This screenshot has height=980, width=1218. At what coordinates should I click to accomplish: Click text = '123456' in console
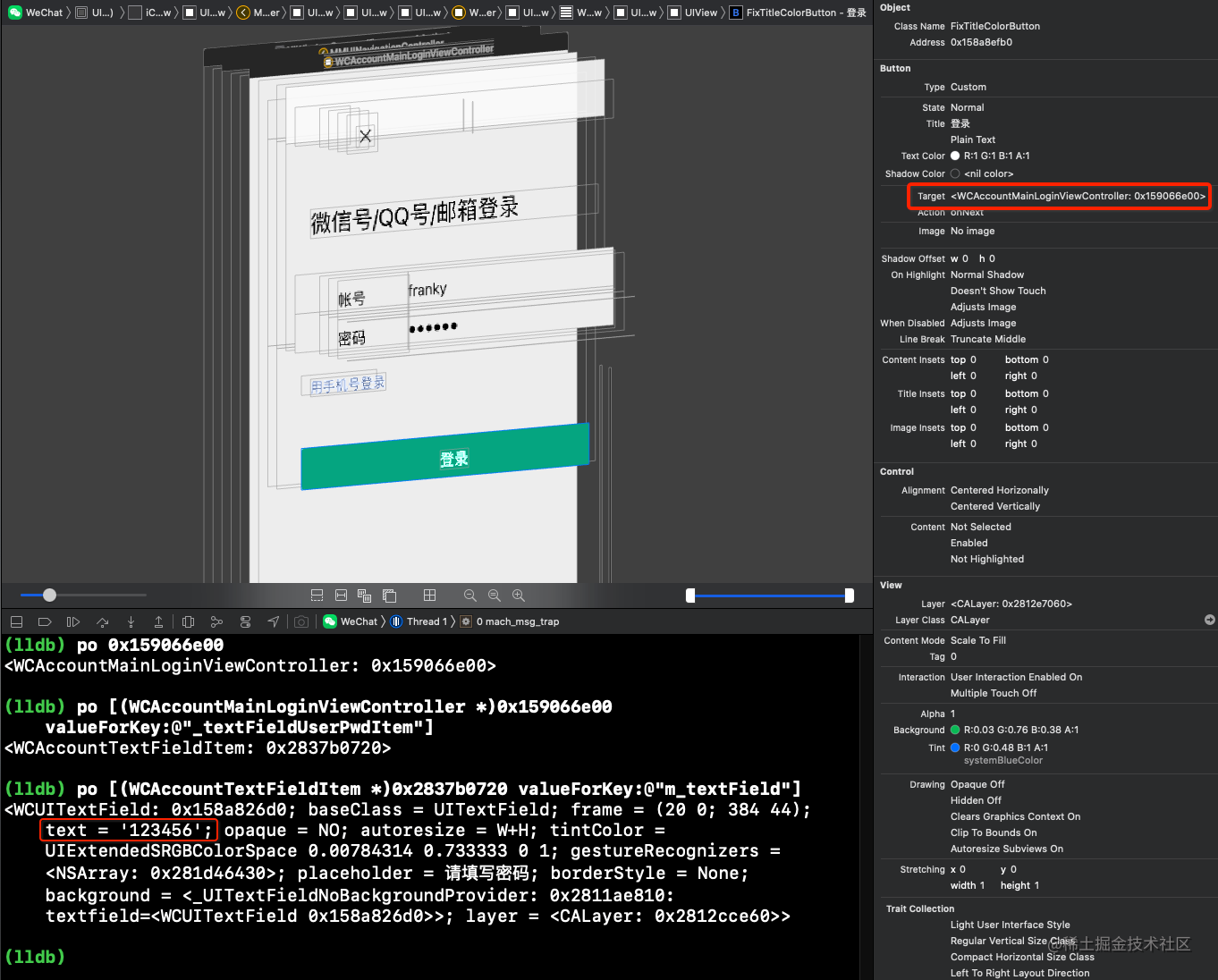click(x=129, y=830)
